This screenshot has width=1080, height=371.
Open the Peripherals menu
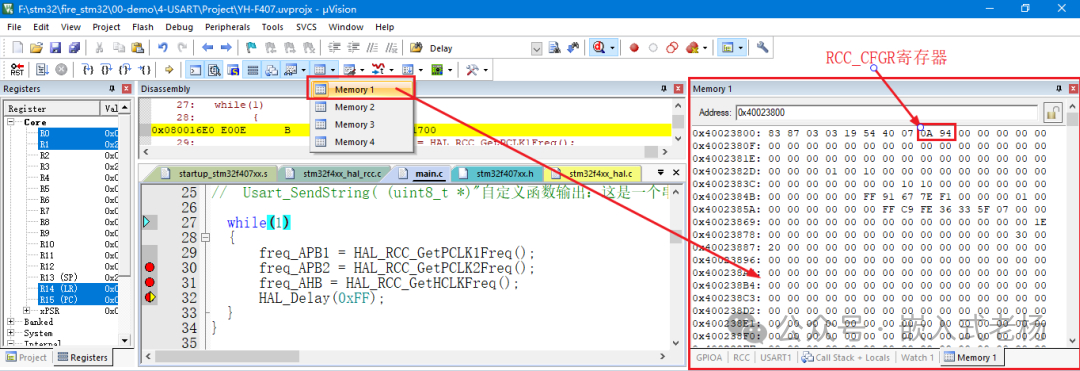point(227,27)
